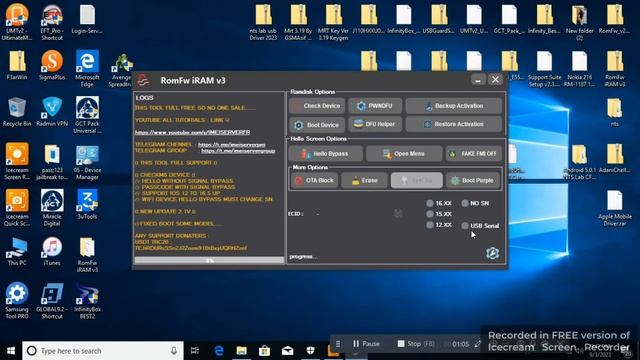
Task: Click the OTA Block button
Action: click(315, 180)
